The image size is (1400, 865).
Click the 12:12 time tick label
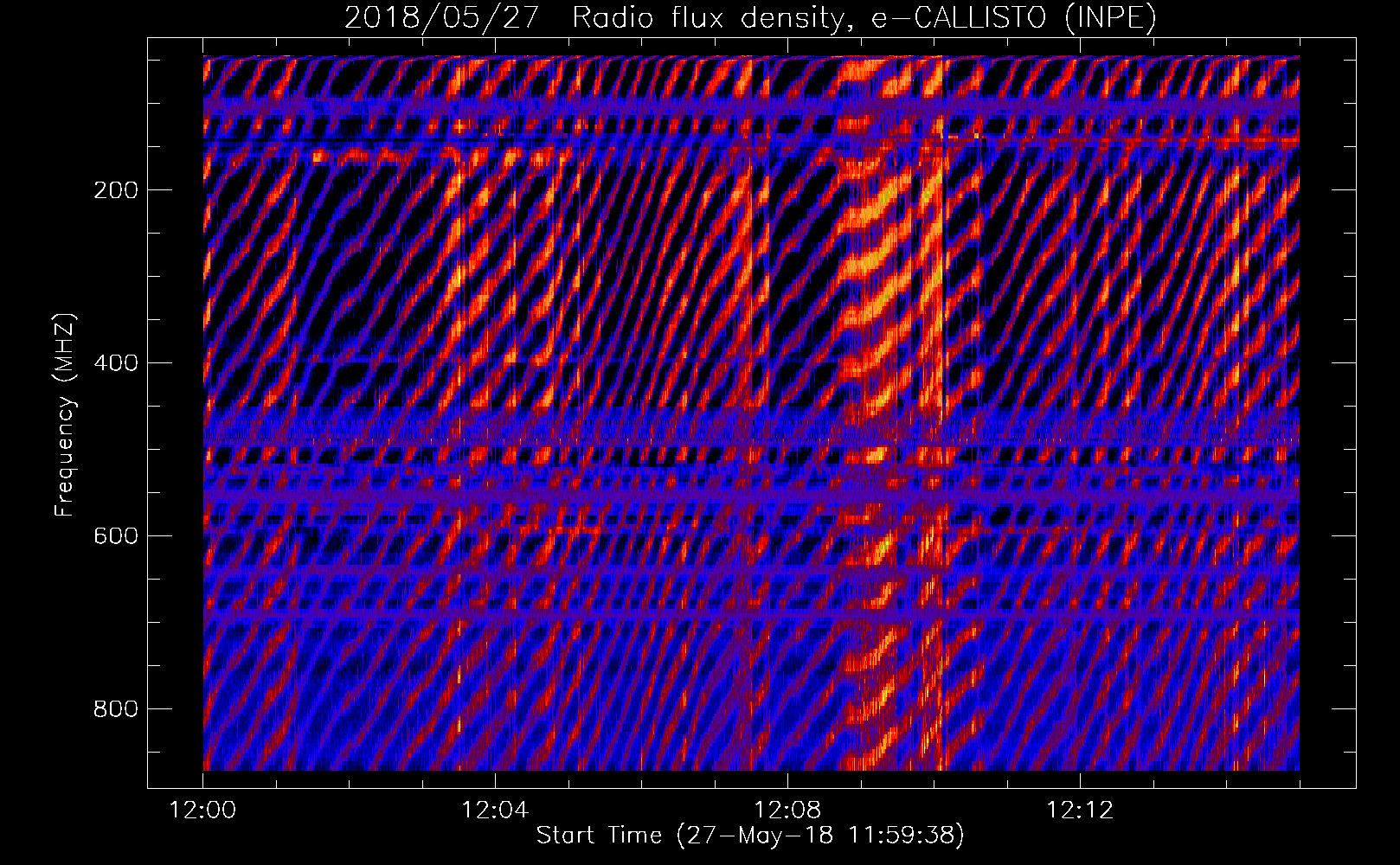click(1080, 811)
